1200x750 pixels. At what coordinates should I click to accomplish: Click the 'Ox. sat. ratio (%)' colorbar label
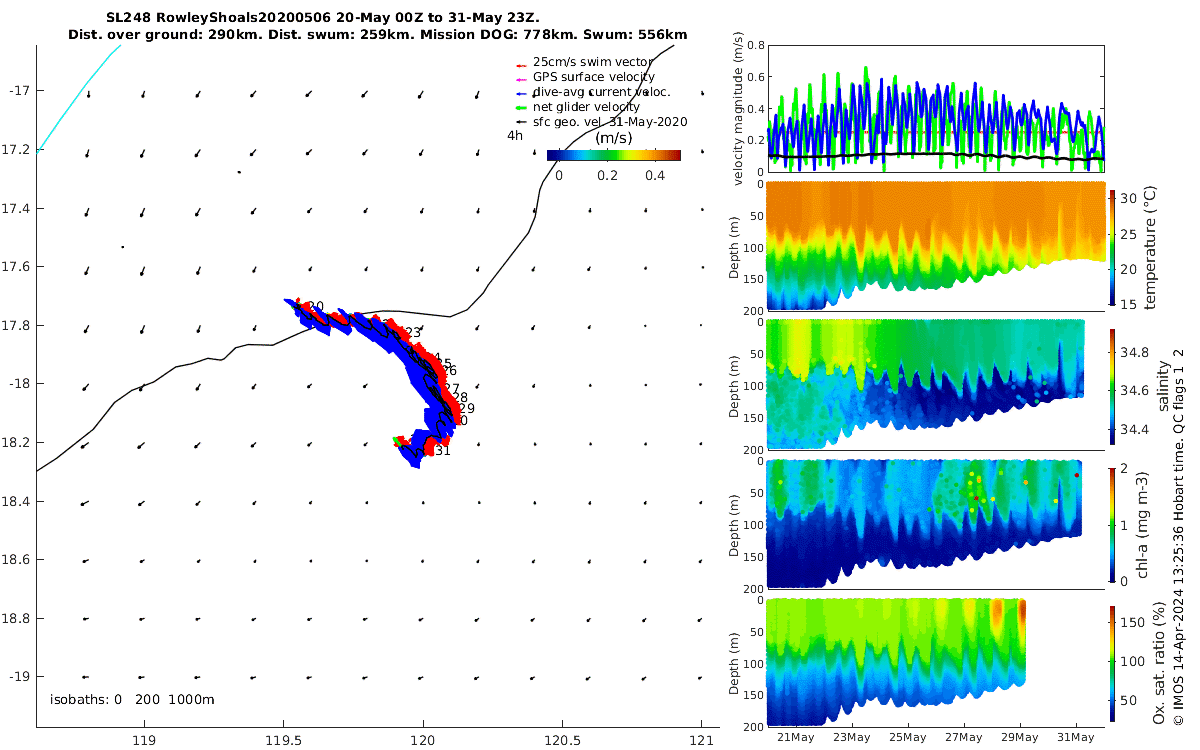pyautogui.click(x=1158, y=663)
